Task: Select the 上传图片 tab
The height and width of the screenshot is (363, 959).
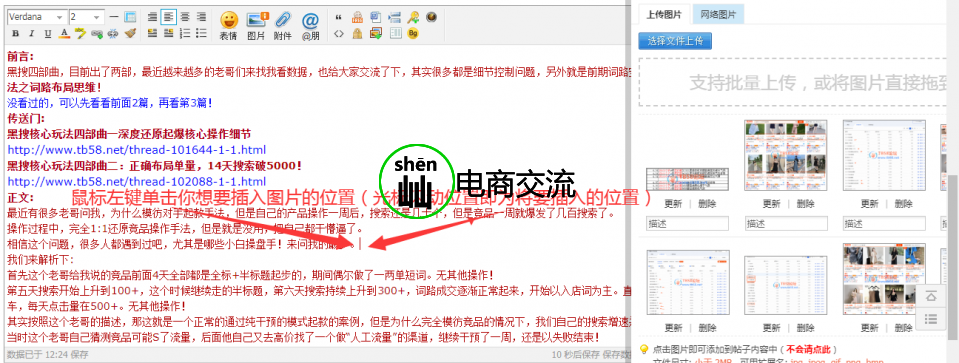Action: (x=664, y=14)
